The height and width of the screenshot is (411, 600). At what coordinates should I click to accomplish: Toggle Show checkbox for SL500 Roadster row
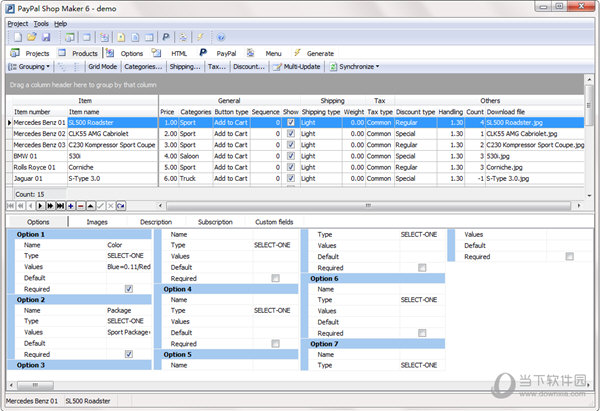click(x=291, y=122)
